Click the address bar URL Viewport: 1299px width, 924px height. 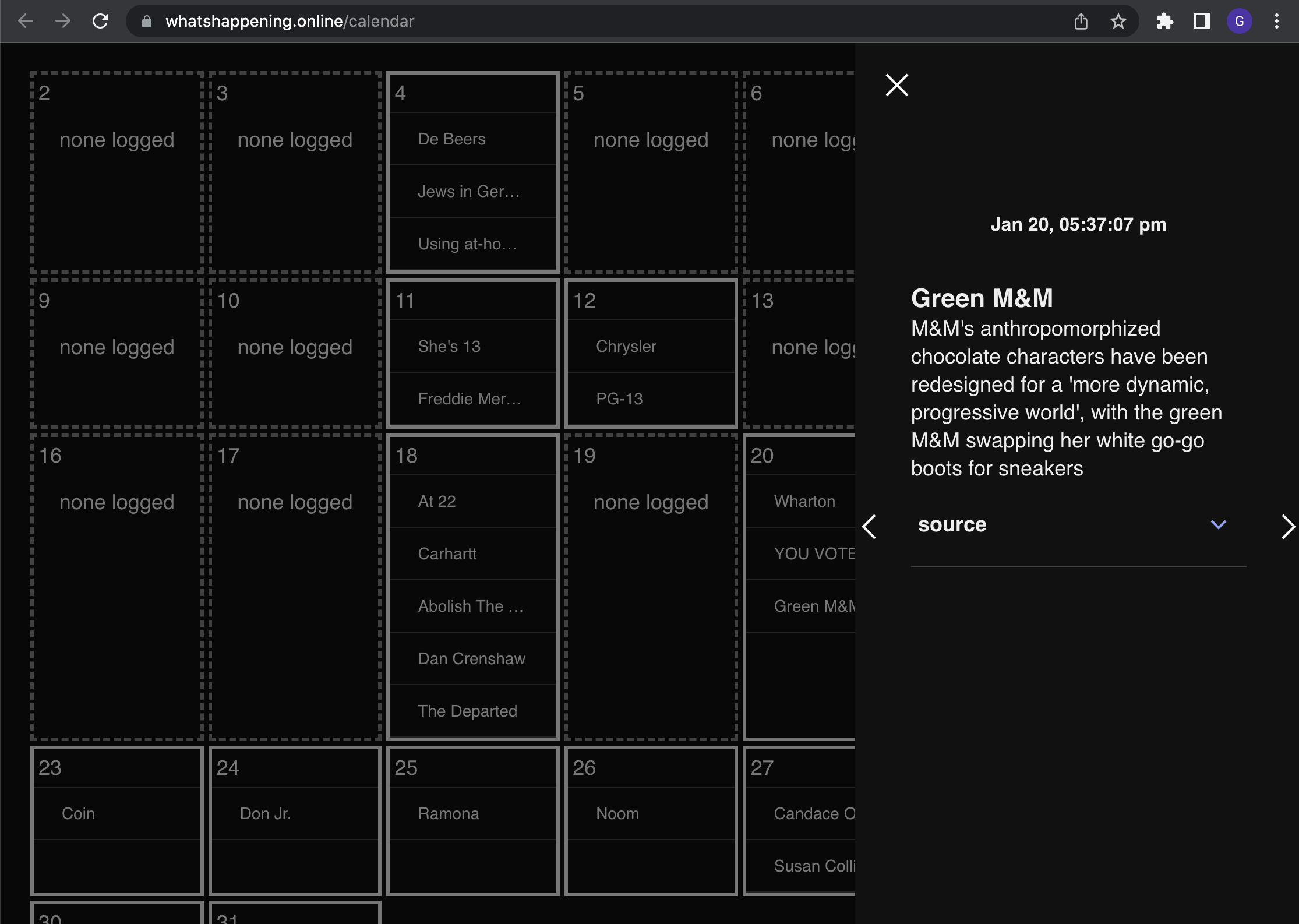(x=290, y=22)
